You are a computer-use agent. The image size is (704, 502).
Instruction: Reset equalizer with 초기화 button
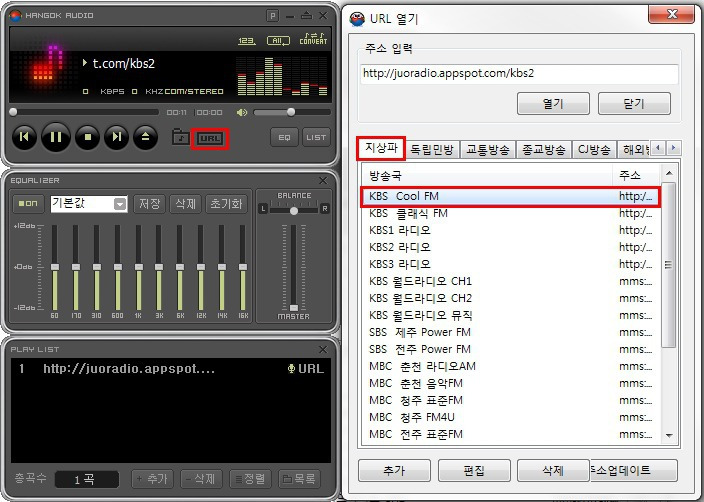pos(226,204)
